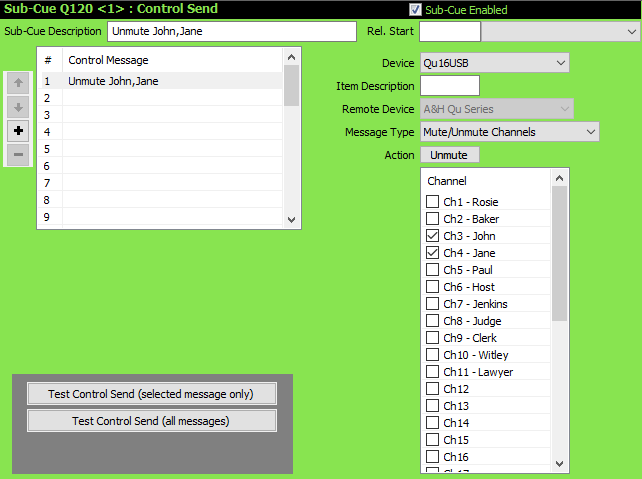This screenshot has height=479, width=642.
Task: Check Ch6 - Host channel
Action: [x=432, y=287]
